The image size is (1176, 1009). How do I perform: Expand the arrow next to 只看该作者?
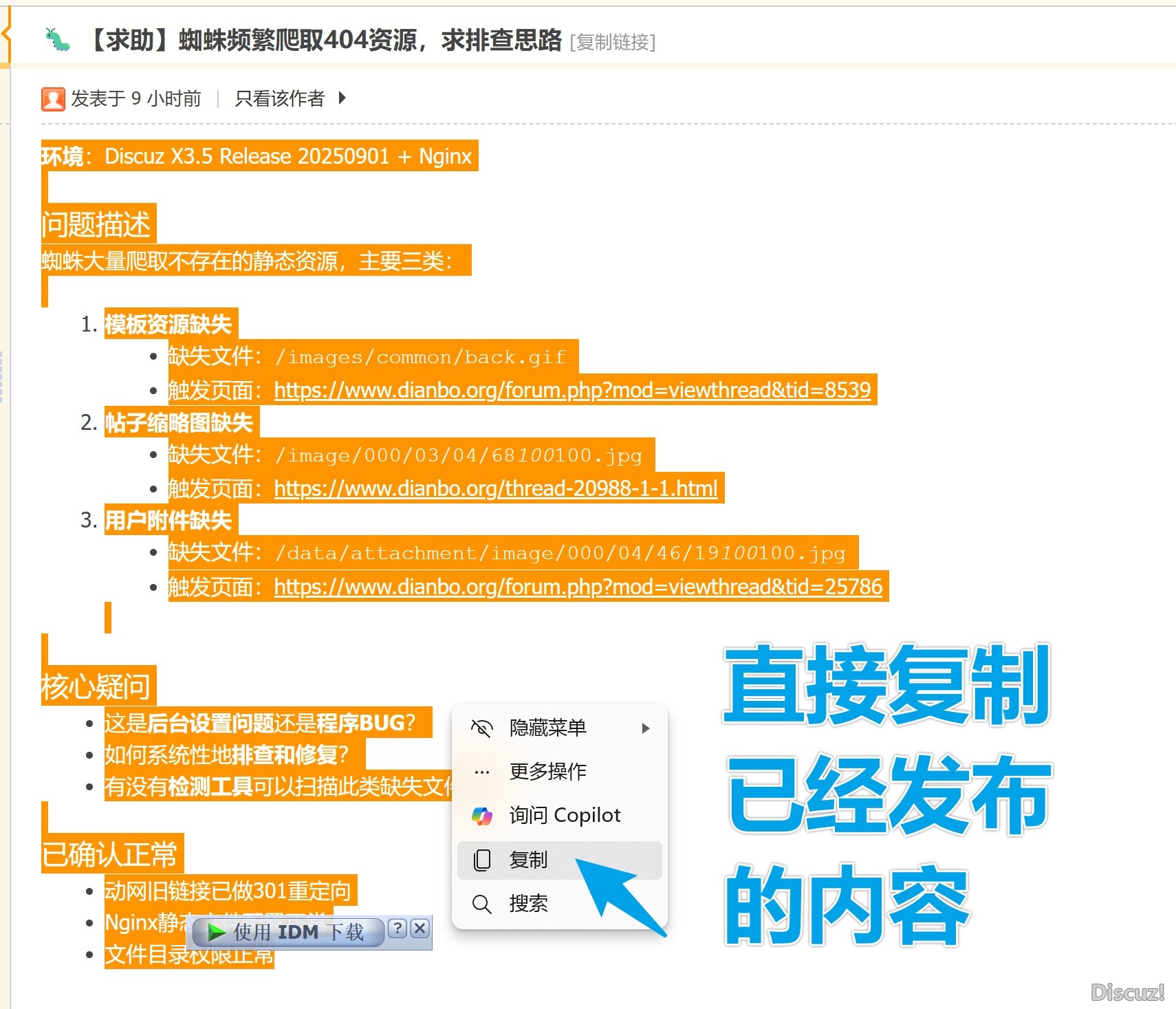(342, 98)
